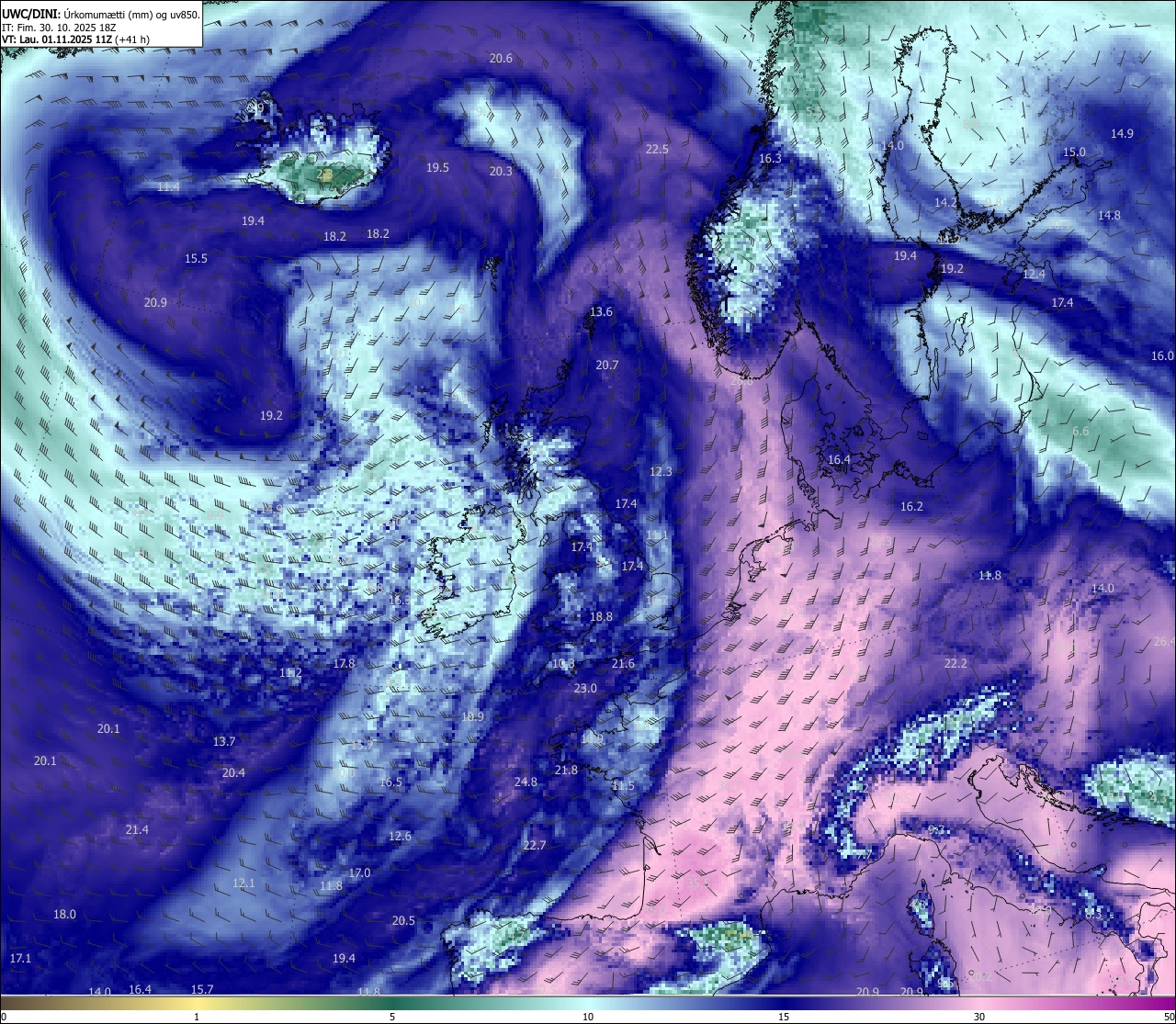Click the map value '18.0'
Viewport: 1176px width, 1024px height.
tap(64, 914)
